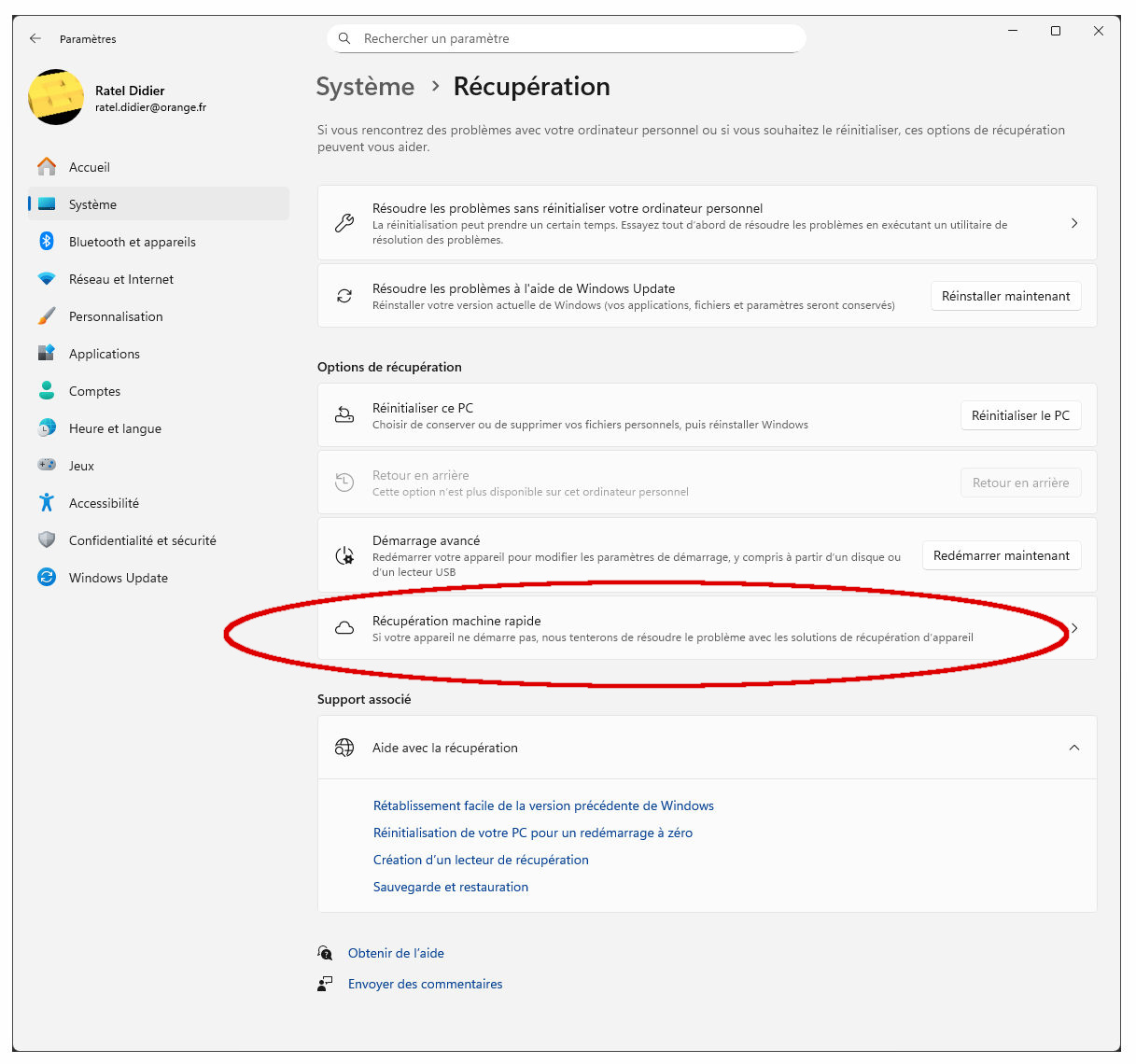This screenshot has width=1136, height=1064.
Task: Open Confidentialité et sécurité settings
Action: [x=159, y=540]
